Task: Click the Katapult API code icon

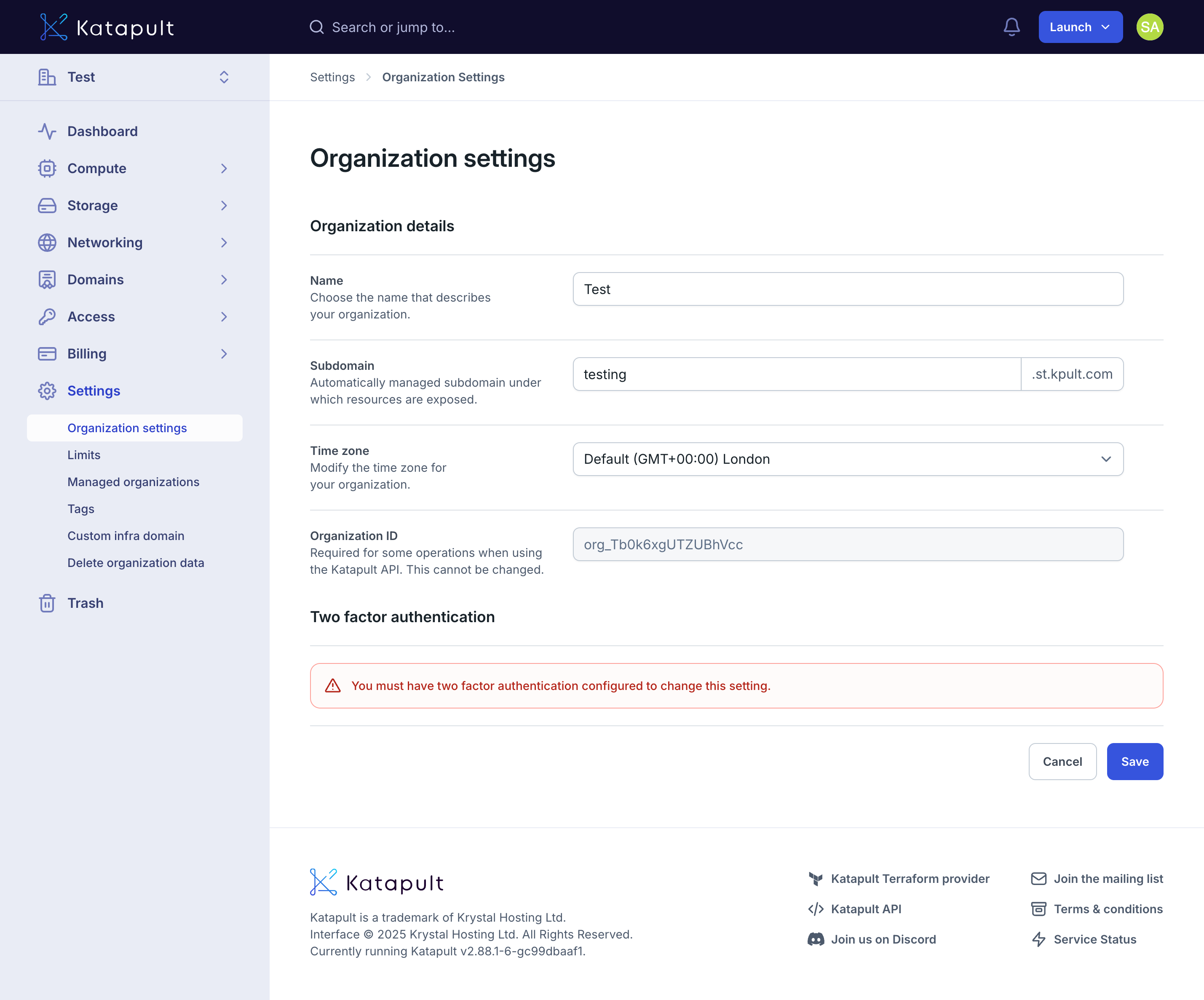Action: coord(815,909)
